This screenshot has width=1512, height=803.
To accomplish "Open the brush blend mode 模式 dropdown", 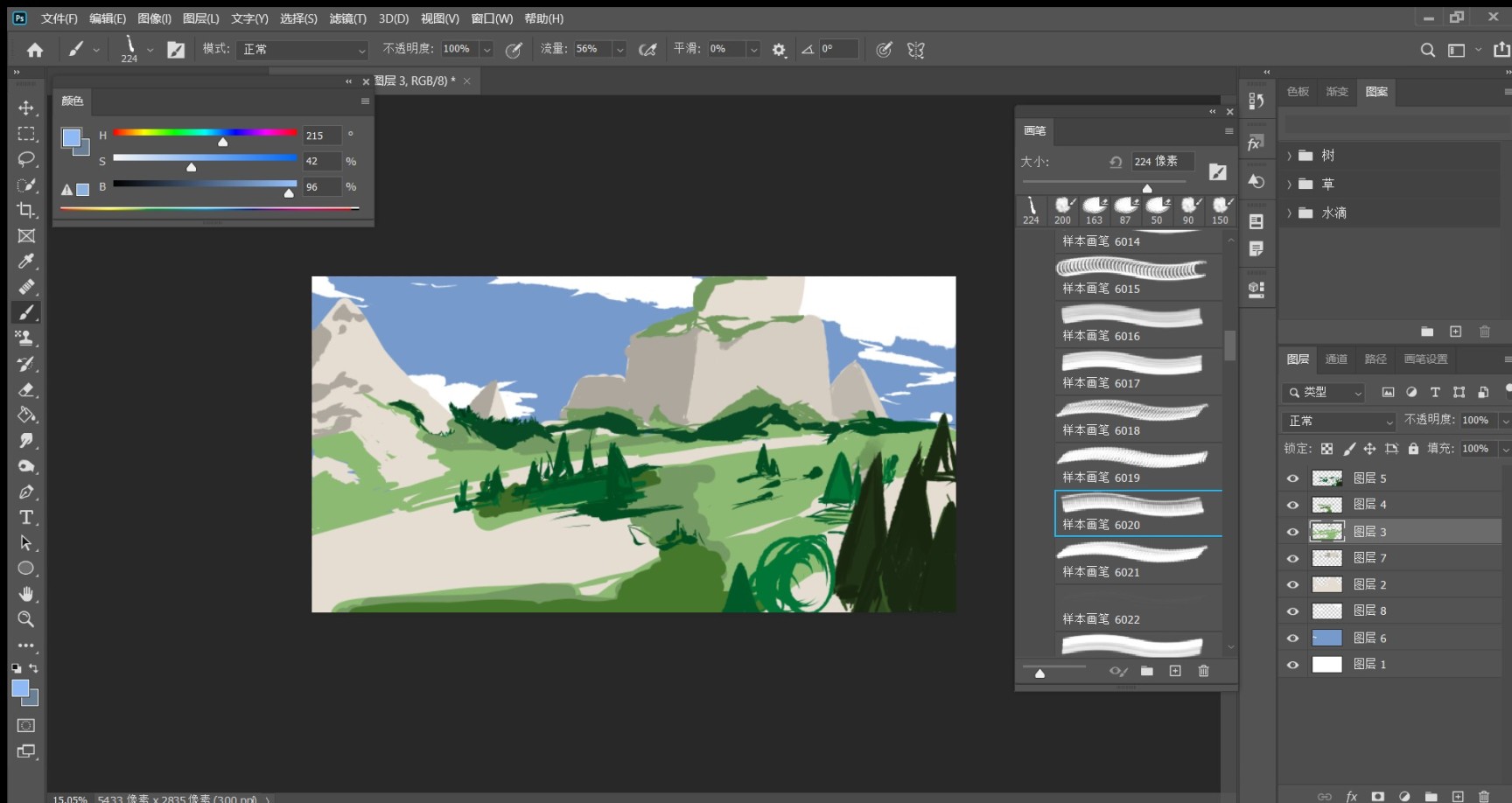I will (x=303, y=50).
